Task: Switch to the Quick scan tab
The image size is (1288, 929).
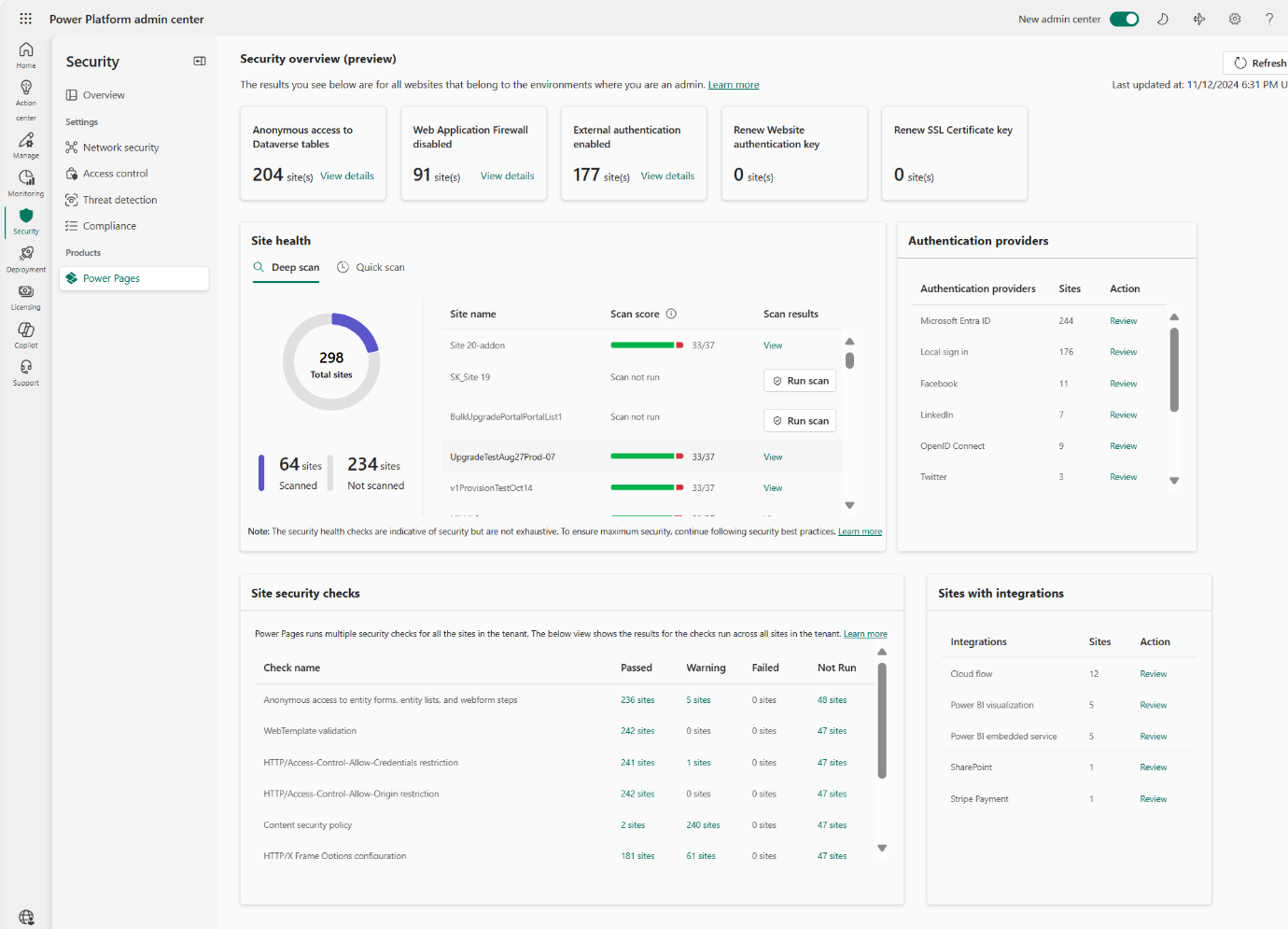Action: point(371,266)
